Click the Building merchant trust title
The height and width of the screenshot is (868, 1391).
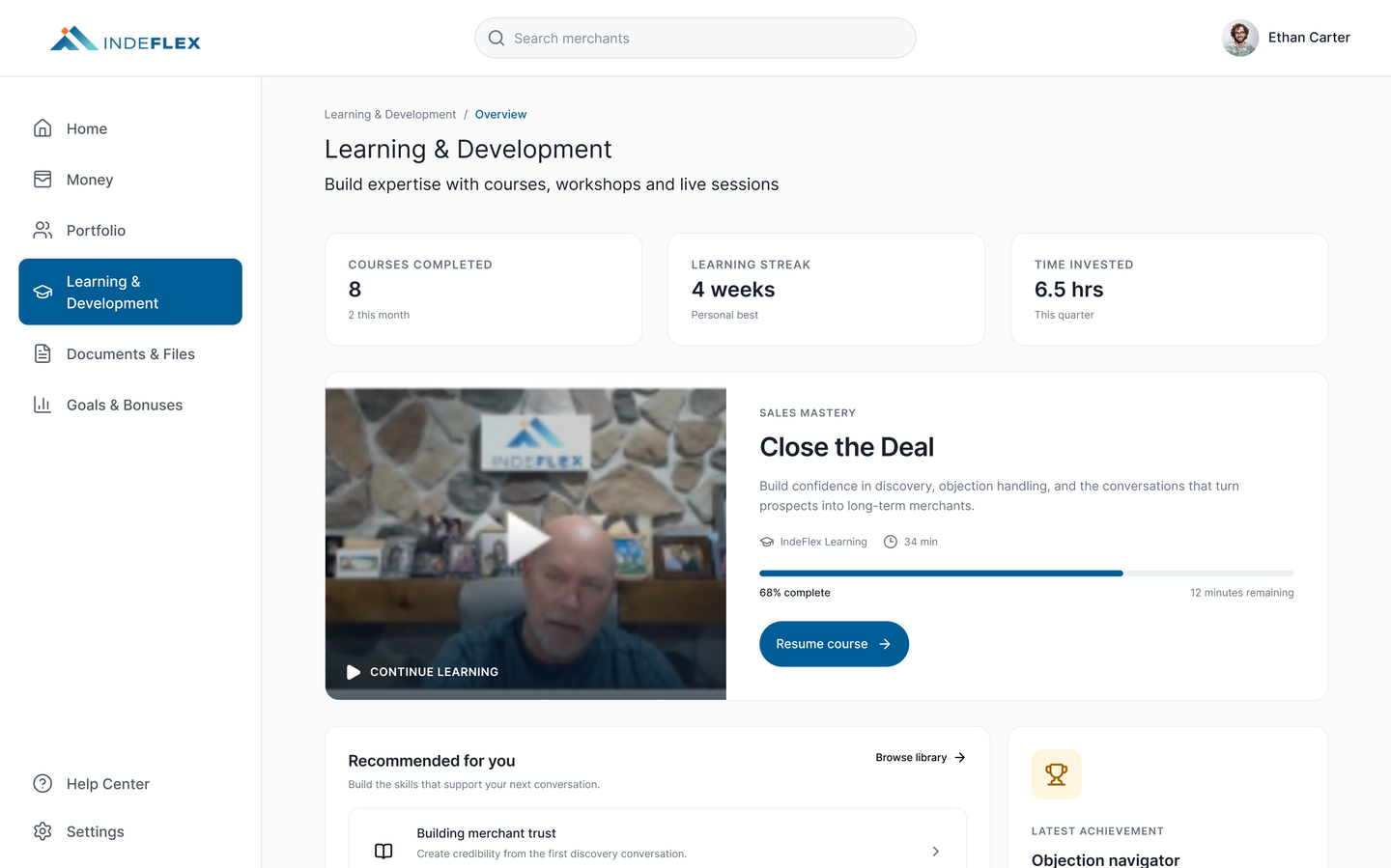(486, 833)
